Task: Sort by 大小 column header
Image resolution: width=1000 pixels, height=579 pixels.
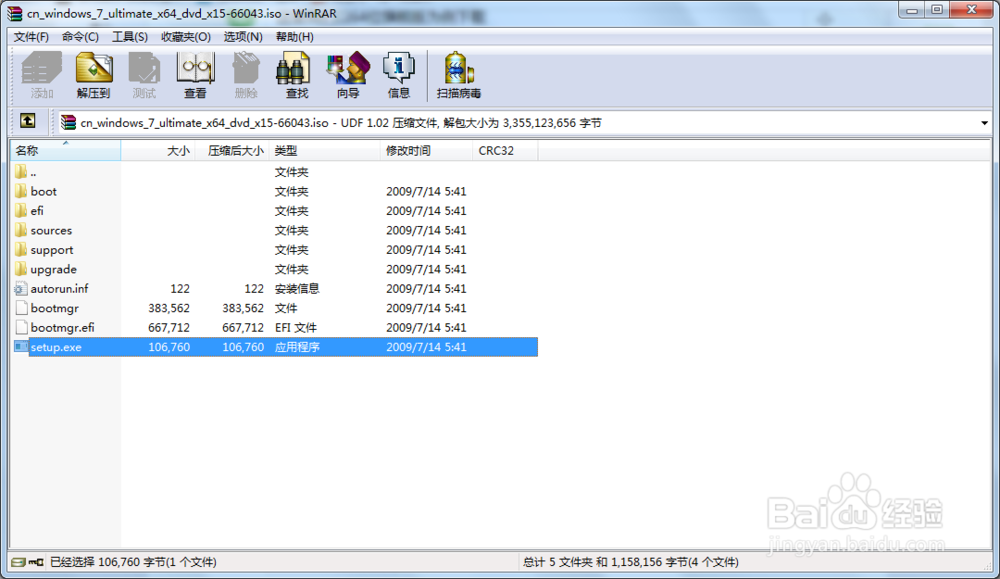Action: point(158,150)
